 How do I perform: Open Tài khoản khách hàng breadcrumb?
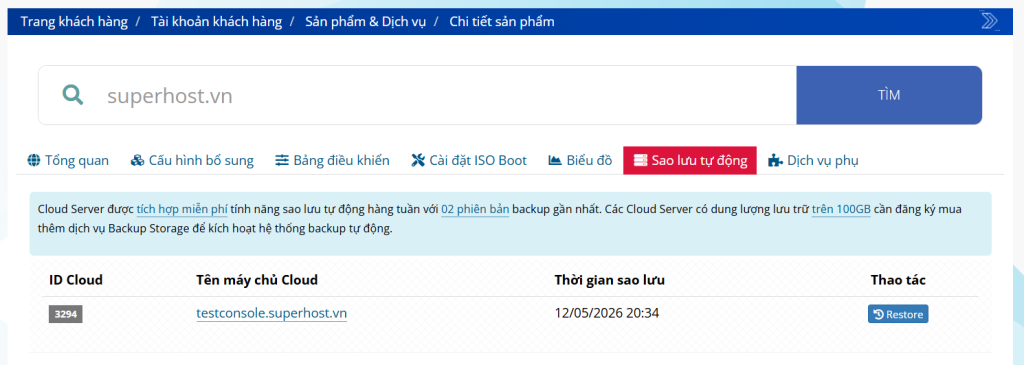pos(216,22)
